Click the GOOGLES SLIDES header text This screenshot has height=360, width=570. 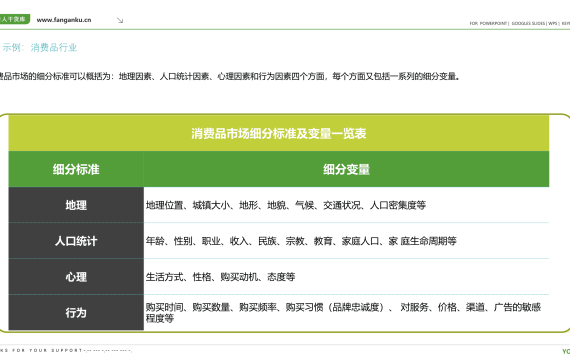pos(528,23)
